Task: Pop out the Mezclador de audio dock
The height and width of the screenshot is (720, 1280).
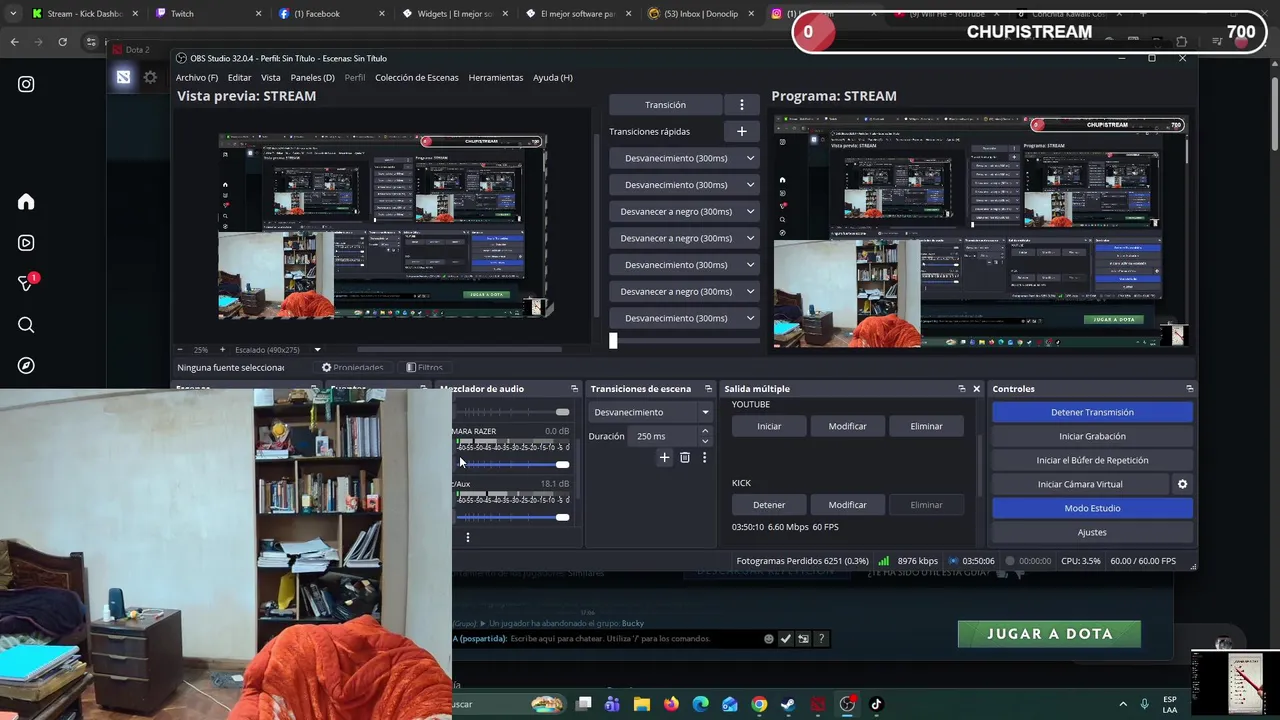Action: click(x=574, y=389)
